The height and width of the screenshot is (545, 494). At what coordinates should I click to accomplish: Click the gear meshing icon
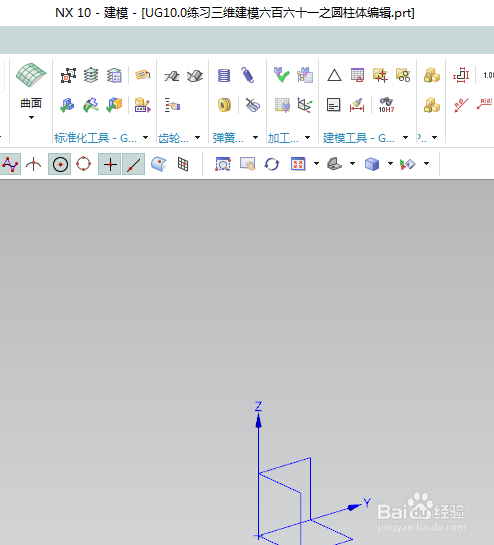195,75
